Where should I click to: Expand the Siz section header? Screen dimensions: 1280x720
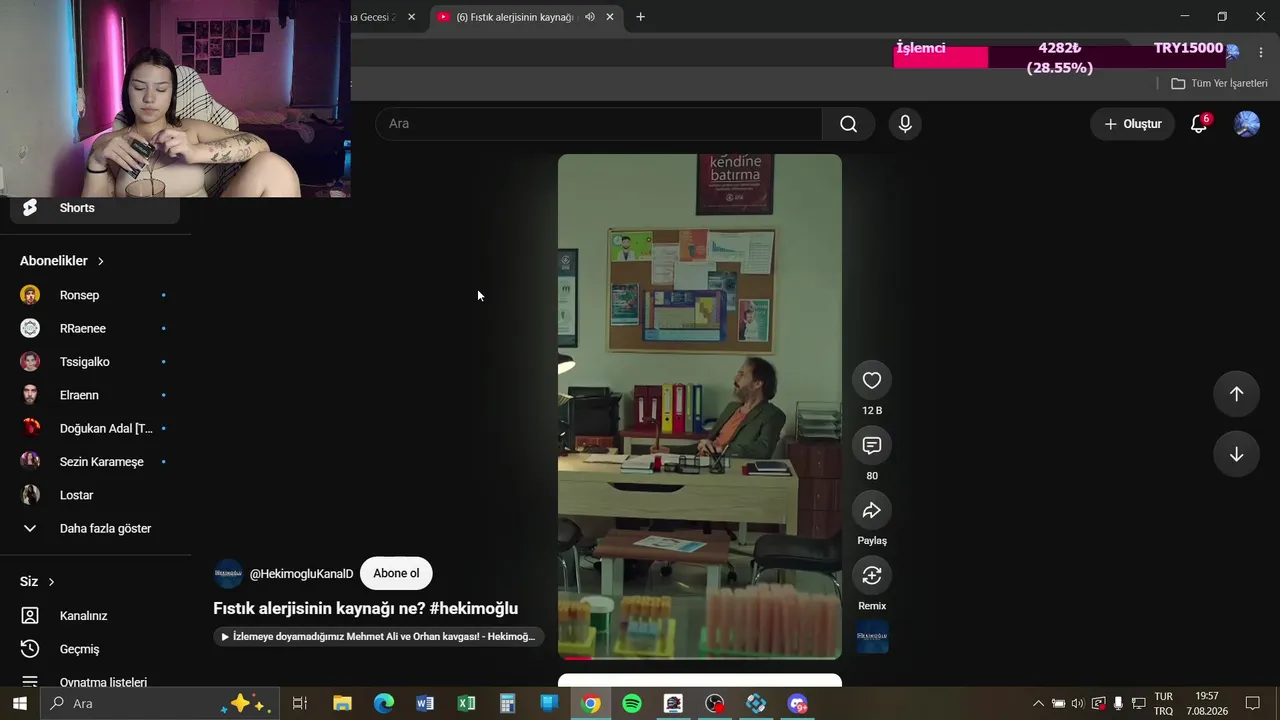coord(37,581)
